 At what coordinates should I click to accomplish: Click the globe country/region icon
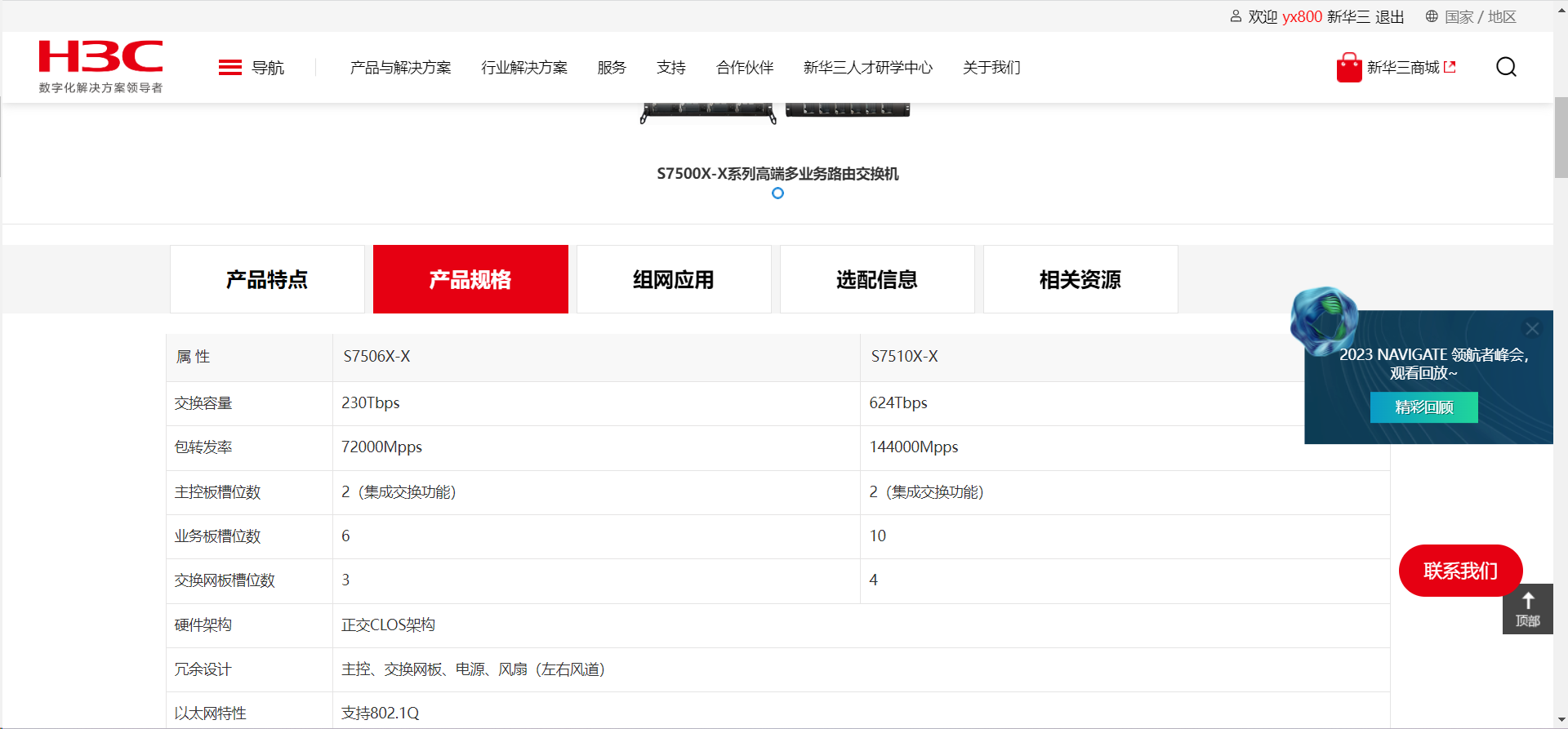click(x=1432, y=16)
